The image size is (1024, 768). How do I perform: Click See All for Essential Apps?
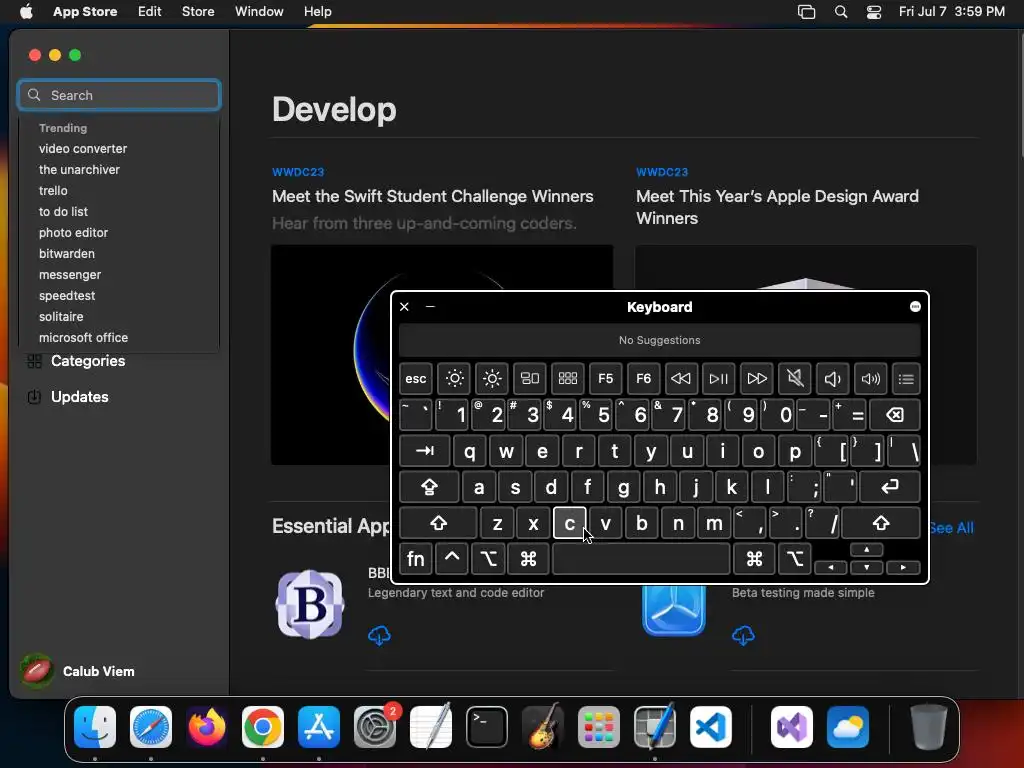pos(952,528)
